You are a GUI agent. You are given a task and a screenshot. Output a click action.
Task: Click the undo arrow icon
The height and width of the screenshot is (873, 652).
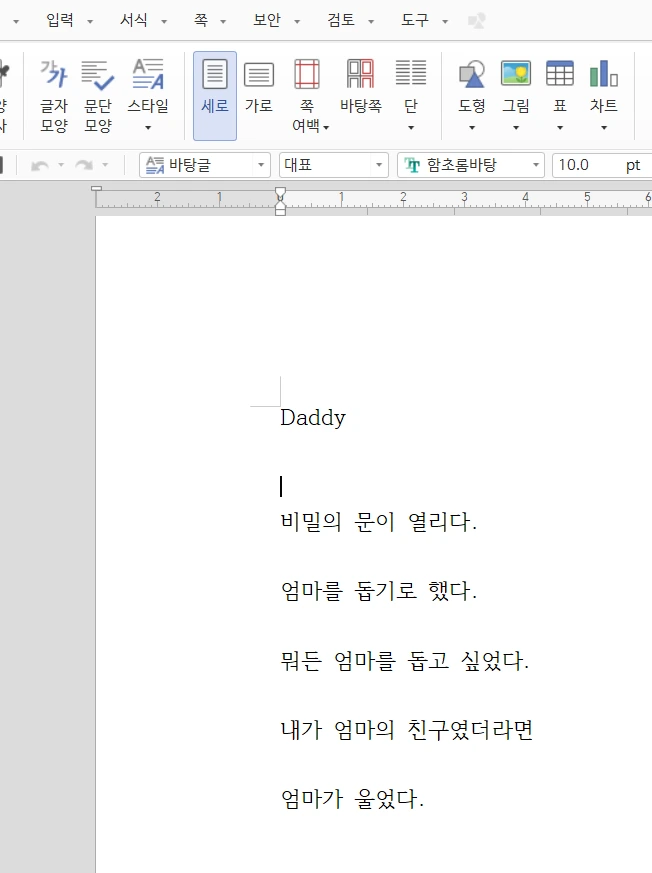pyautogui.click(x=40, y=165)
